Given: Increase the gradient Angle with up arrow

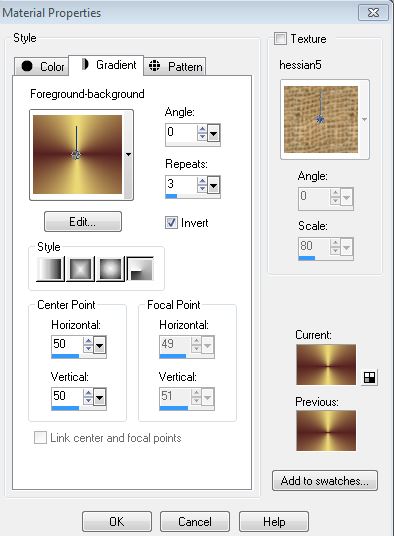Looking at the screenshot, I should click(x=202, y=129).
